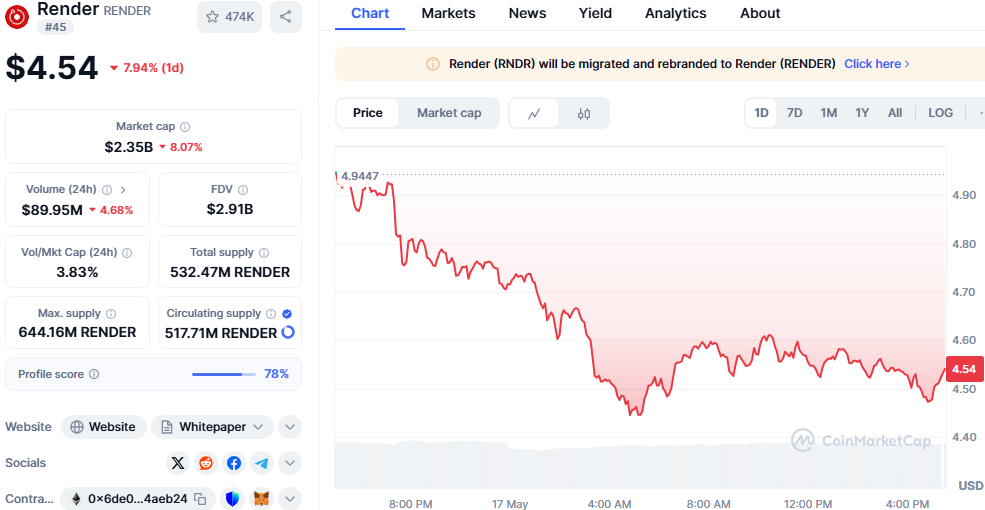This screenshot has height=510, width=985.
Task: Open the Markets tab
Action: coord(449,13)
